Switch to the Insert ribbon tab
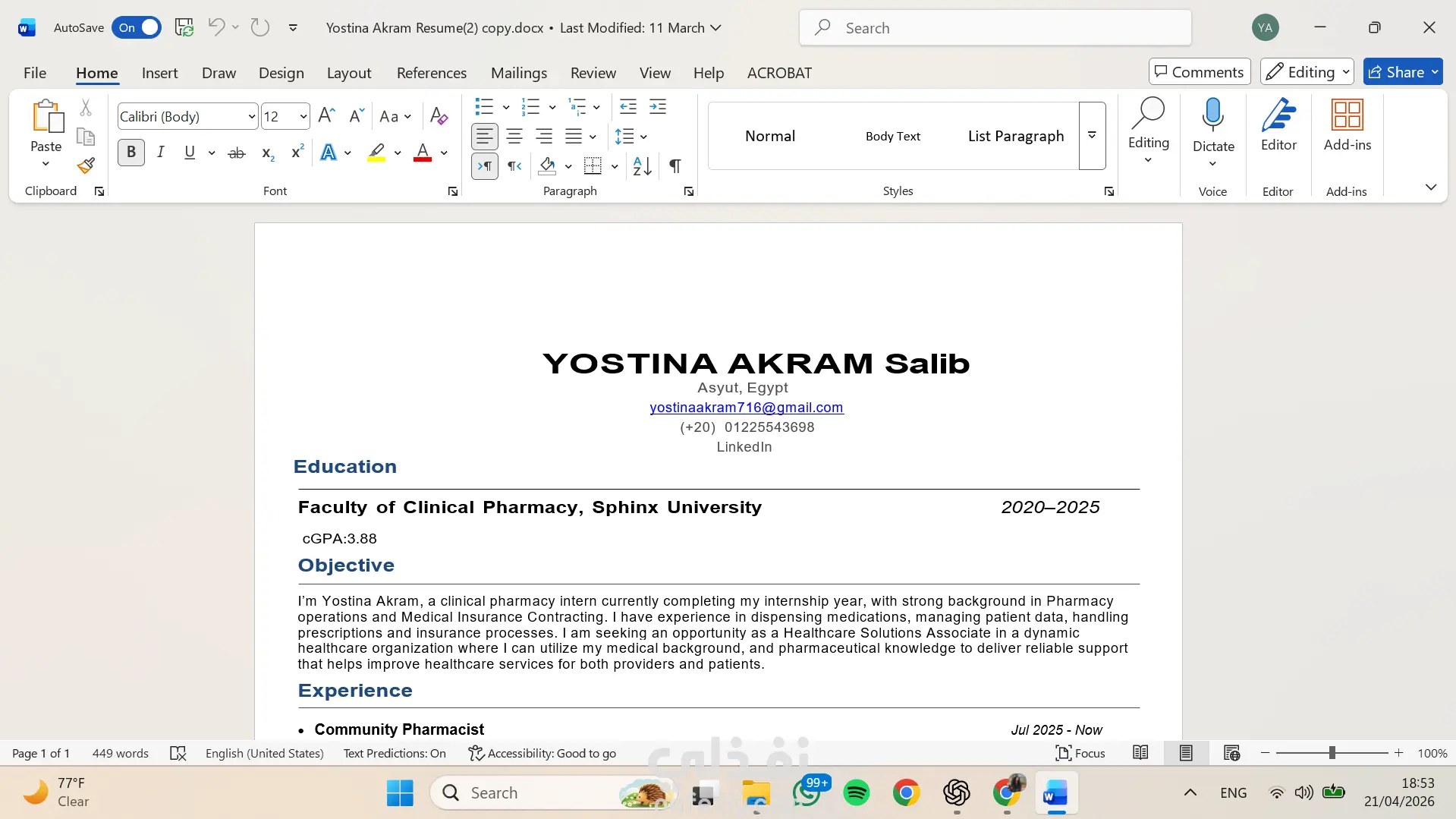This screenshot has height=819, width=1456. click(159, 73)
